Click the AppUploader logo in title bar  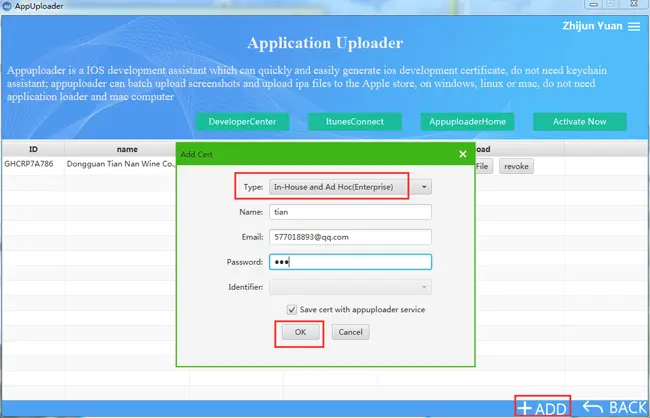[7, 6]
